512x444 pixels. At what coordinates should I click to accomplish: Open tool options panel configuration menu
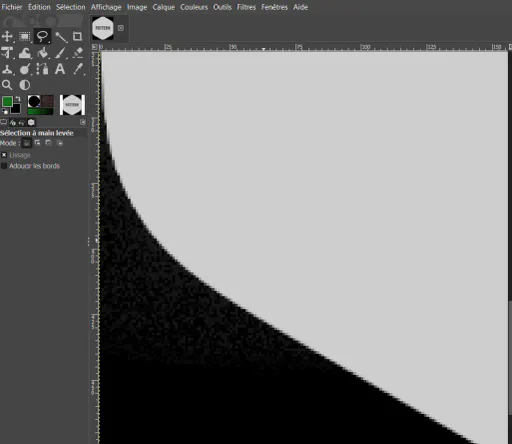[83, 122]
